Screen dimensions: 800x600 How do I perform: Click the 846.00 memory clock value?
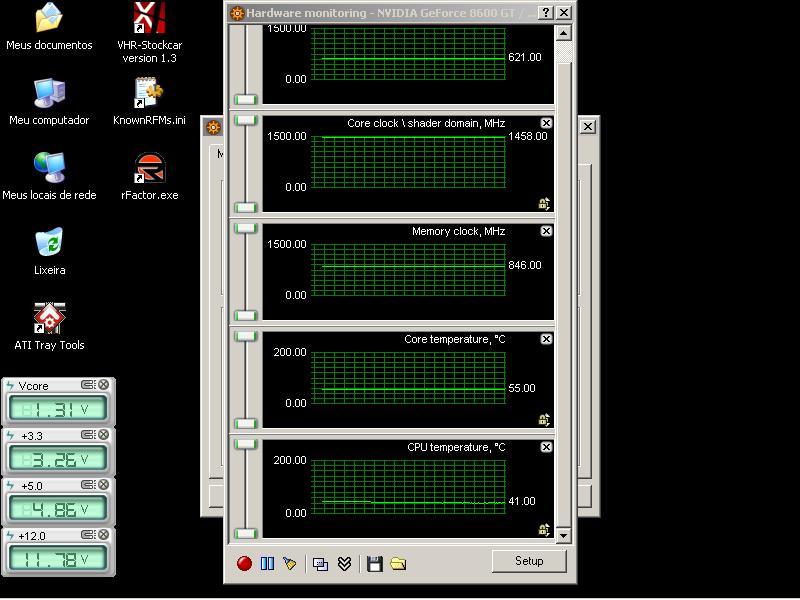pyautogui.click(x=524, y=265)
